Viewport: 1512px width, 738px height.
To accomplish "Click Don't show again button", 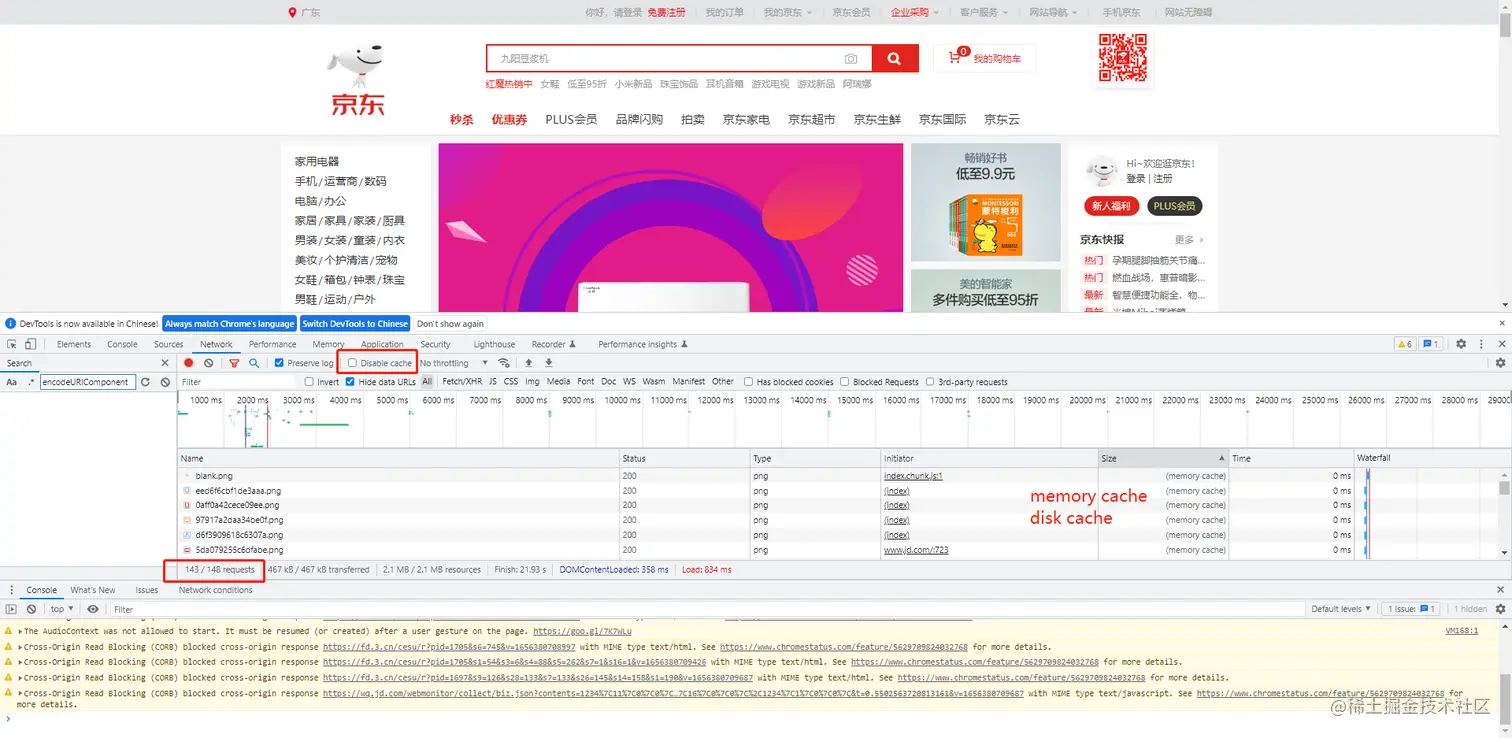I will pyautogui.click(x=450, y=324).
